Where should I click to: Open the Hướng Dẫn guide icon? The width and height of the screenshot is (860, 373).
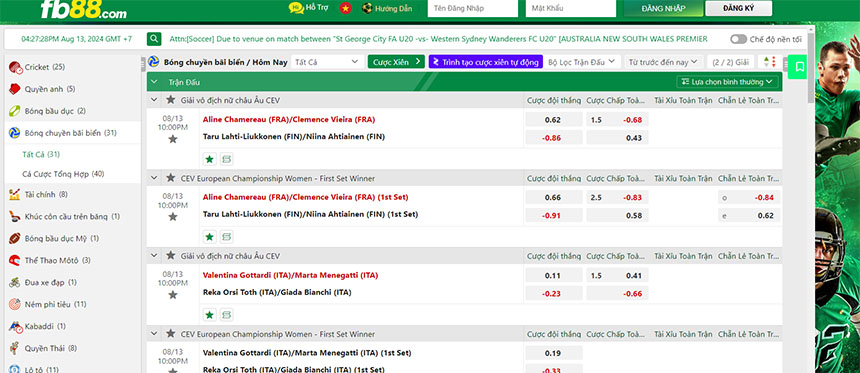(367, 8)
